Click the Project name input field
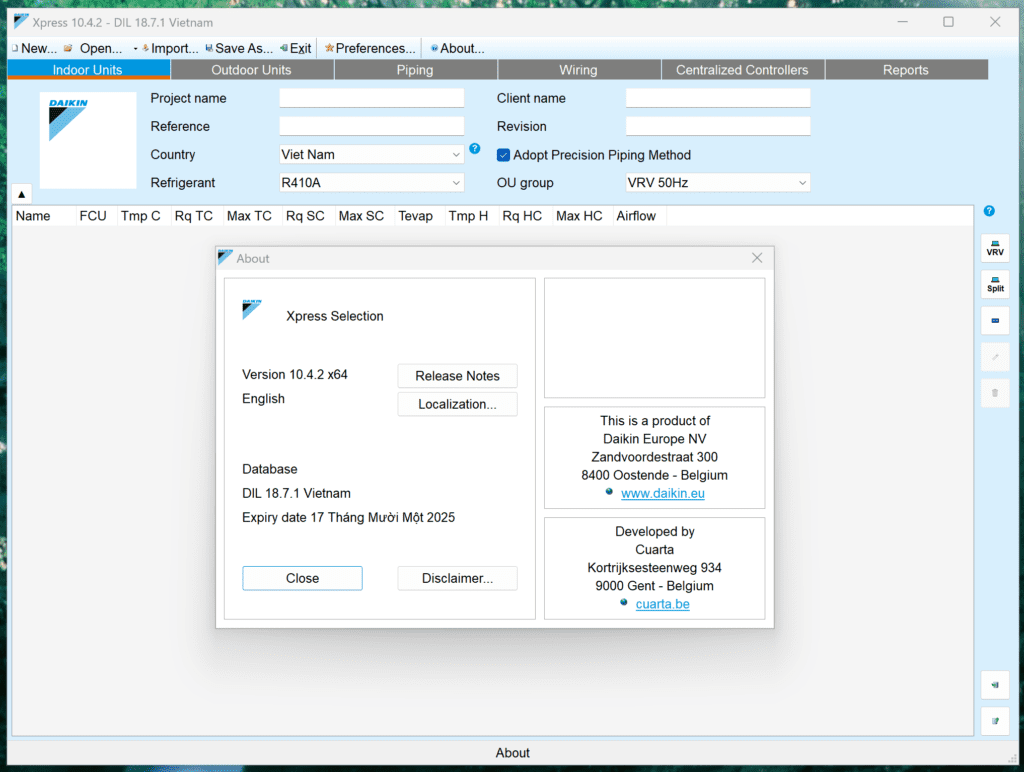The width and height of the screenshot is (1024, 772). tap(371, 98)
